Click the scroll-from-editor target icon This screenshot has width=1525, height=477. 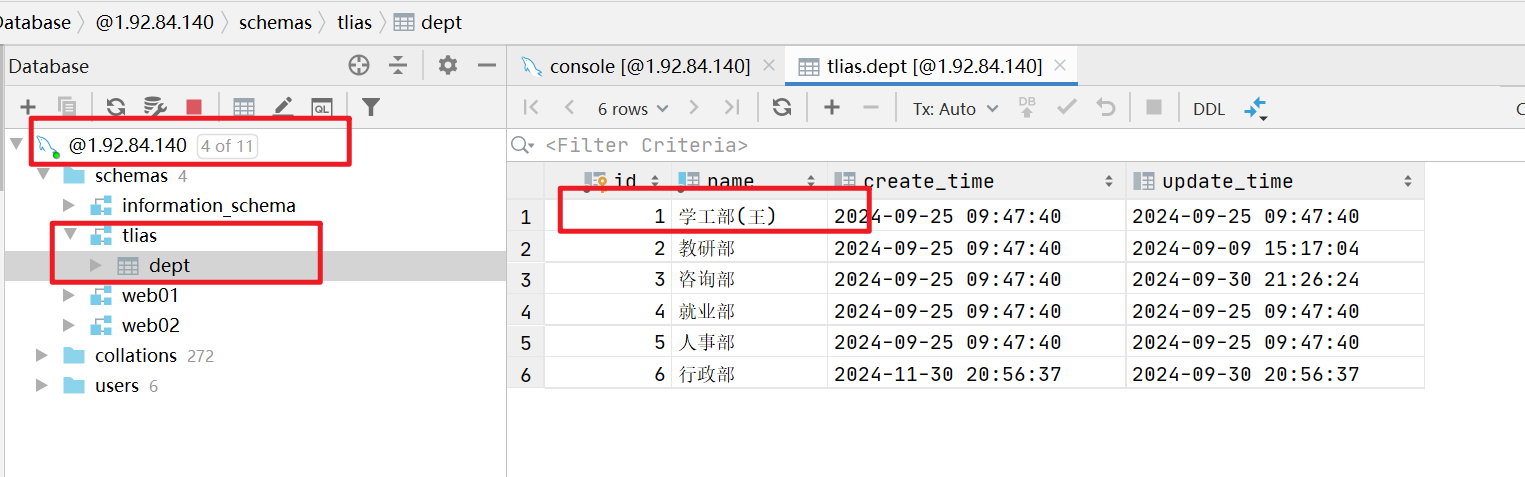click(359, 66)
